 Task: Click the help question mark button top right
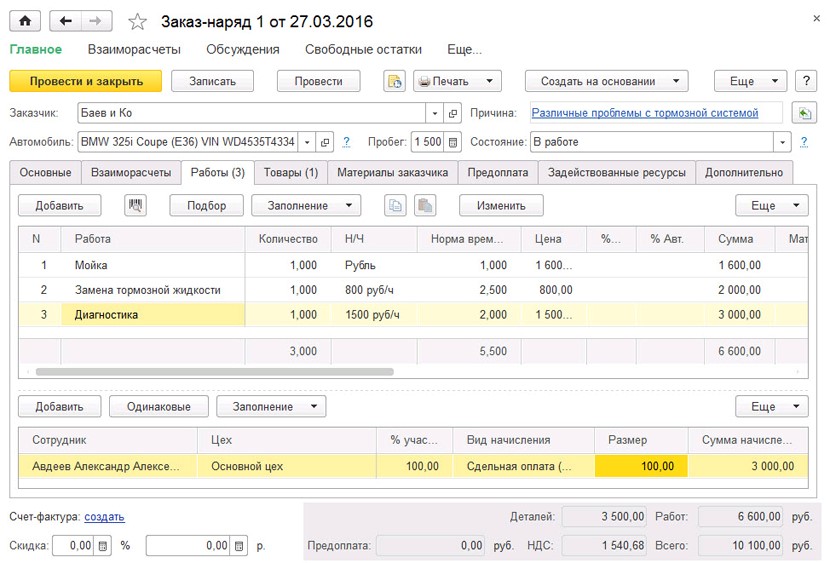(x=803, y=81)
